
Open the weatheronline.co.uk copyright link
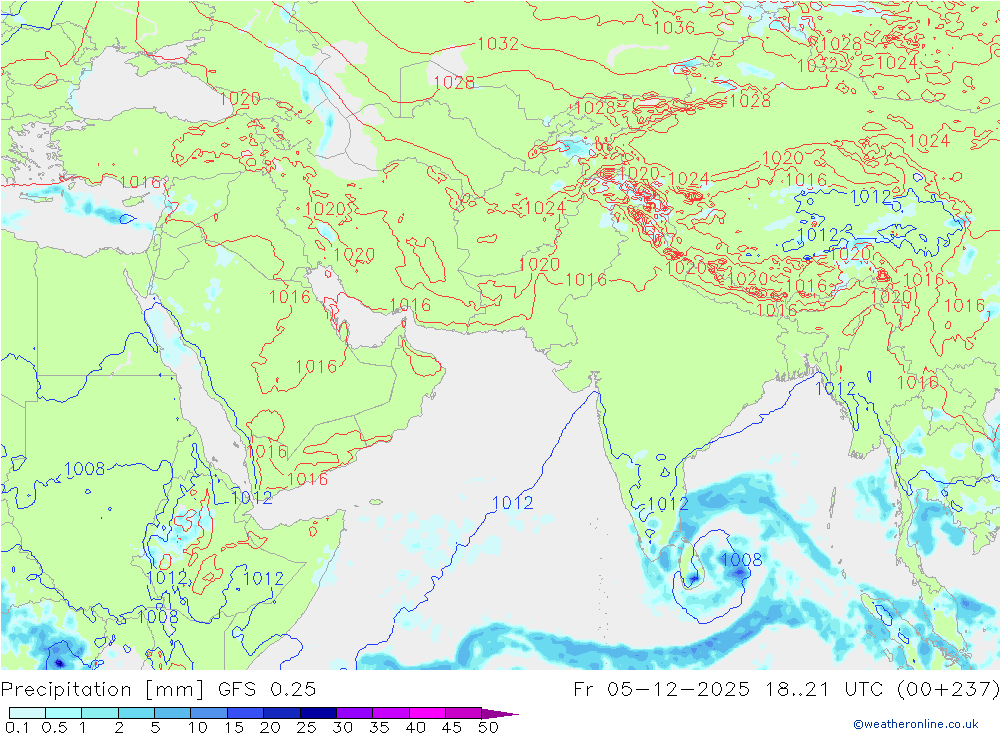click(916, 724)
